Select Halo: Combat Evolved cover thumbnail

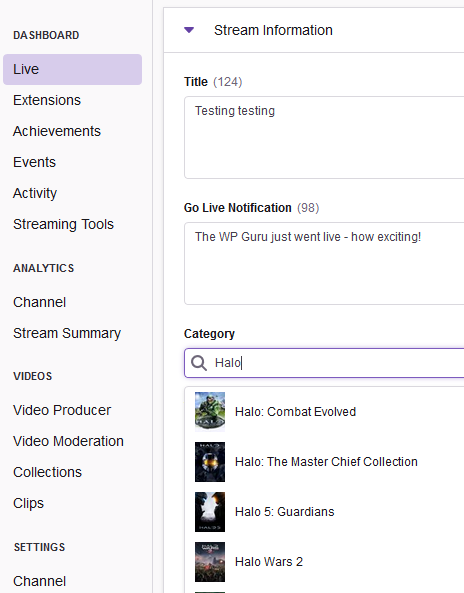tap(210, 412)
